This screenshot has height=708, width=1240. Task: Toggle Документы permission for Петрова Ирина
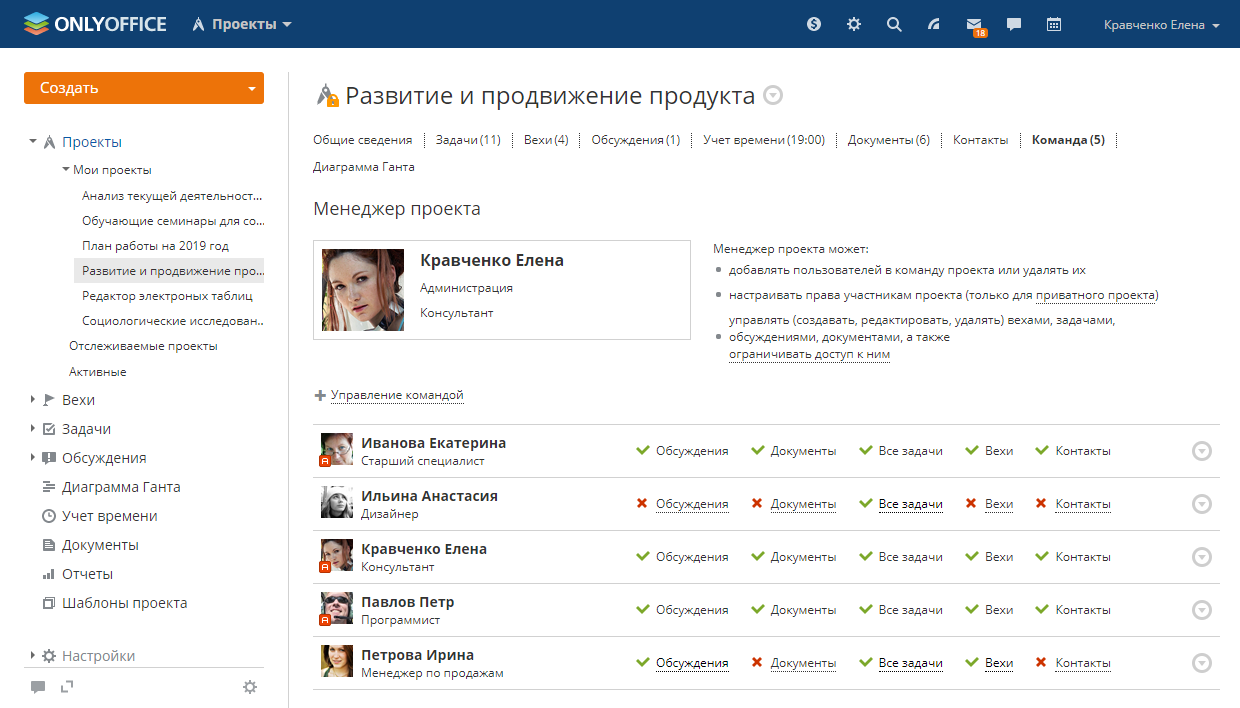(802, 663)
